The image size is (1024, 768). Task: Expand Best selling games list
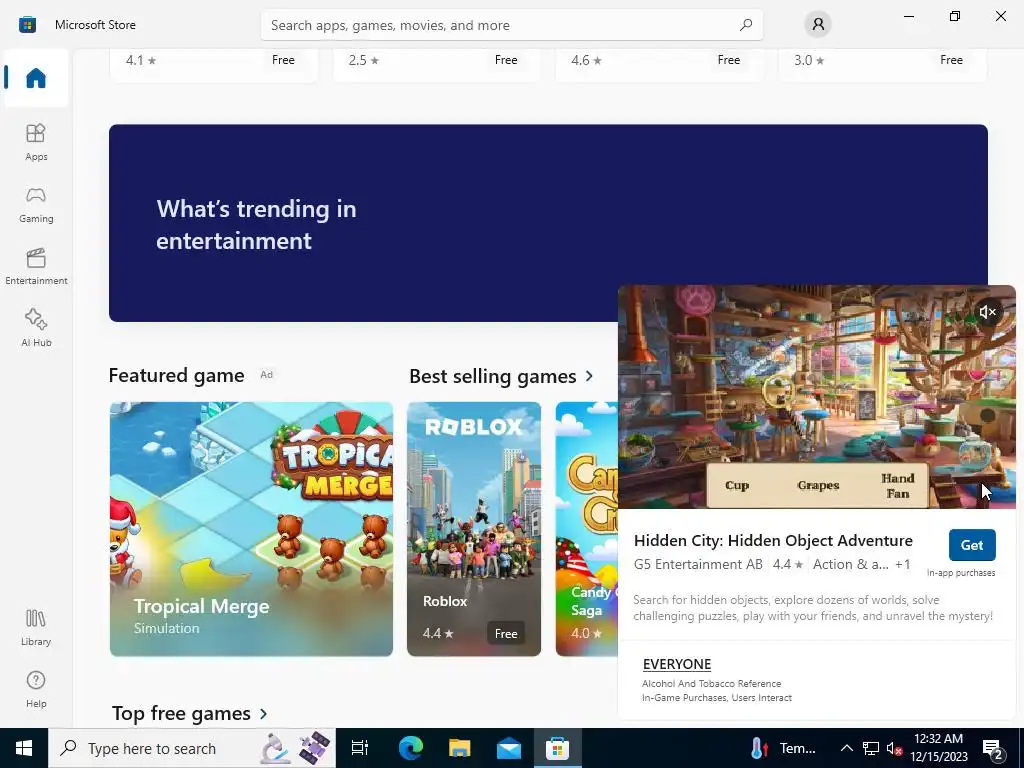(x=502, y=376)
